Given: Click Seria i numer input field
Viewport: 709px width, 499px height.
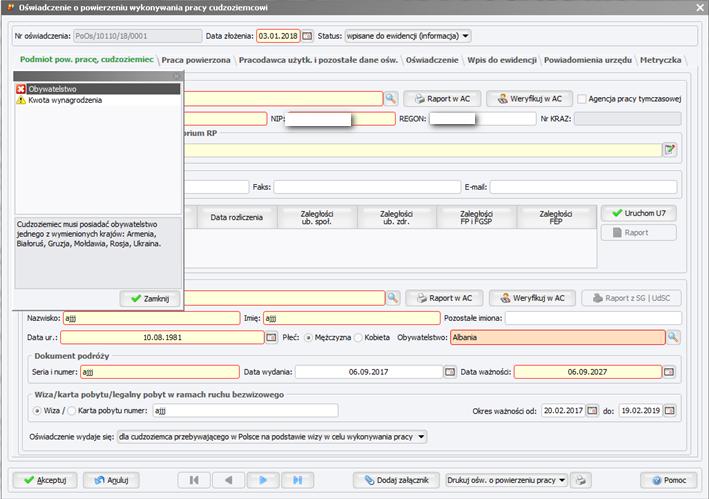Looking at the screenshot, I should tap(160, 372).
